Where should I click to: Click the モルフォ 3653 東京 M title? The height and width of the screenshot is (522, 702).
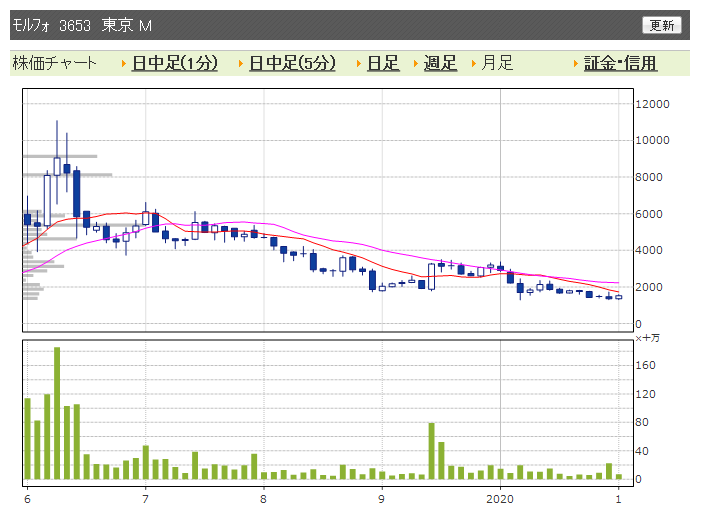click(82, 25)
